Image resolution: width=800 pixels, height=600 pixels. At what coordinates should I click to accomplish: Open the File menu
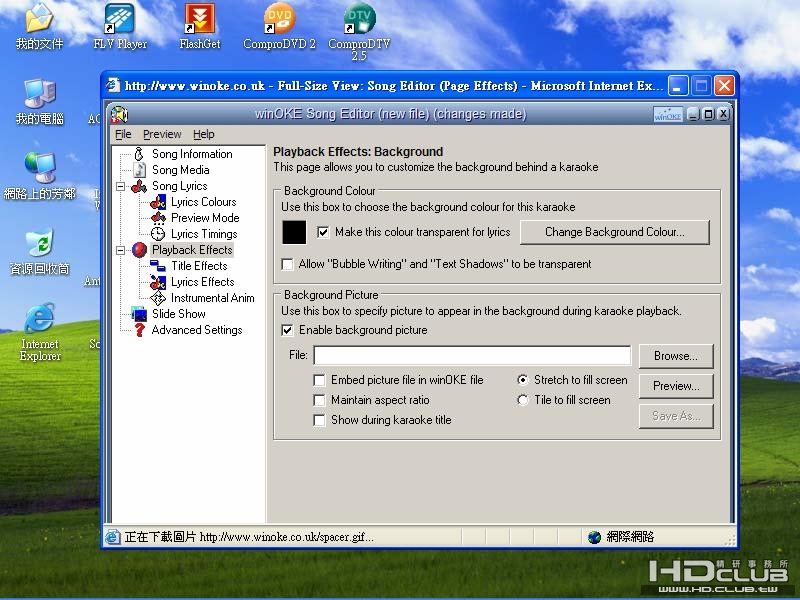[123, 134]
